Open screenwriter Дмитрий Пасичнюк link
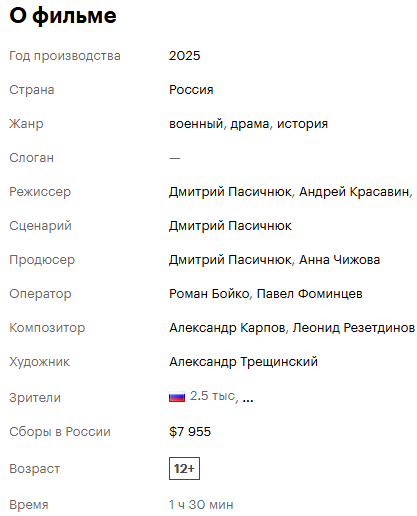 230,226
